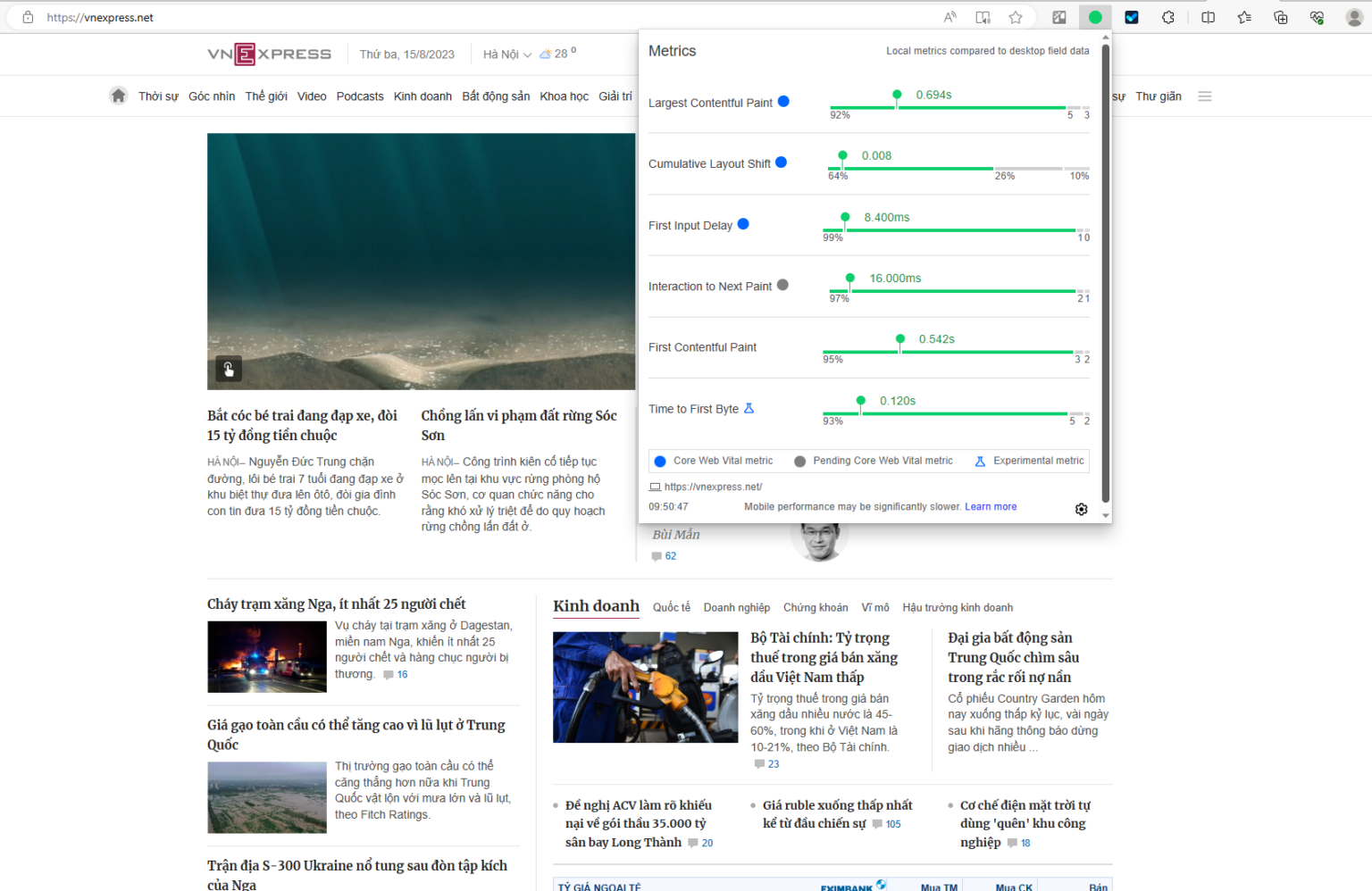Click the Metrics popup scrollbar

click(1106, 272)
